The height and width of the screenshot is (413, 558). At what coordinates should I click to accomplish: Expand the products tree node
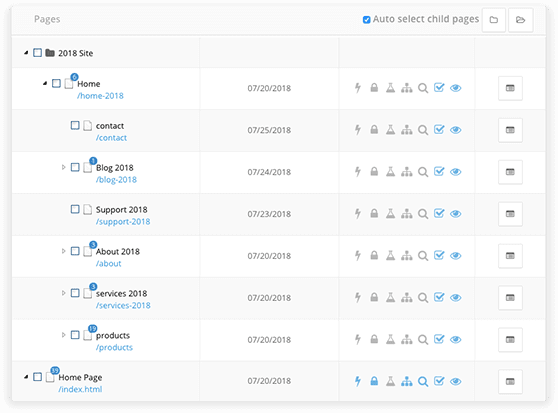pyautogui.click(x=63, y=335)
